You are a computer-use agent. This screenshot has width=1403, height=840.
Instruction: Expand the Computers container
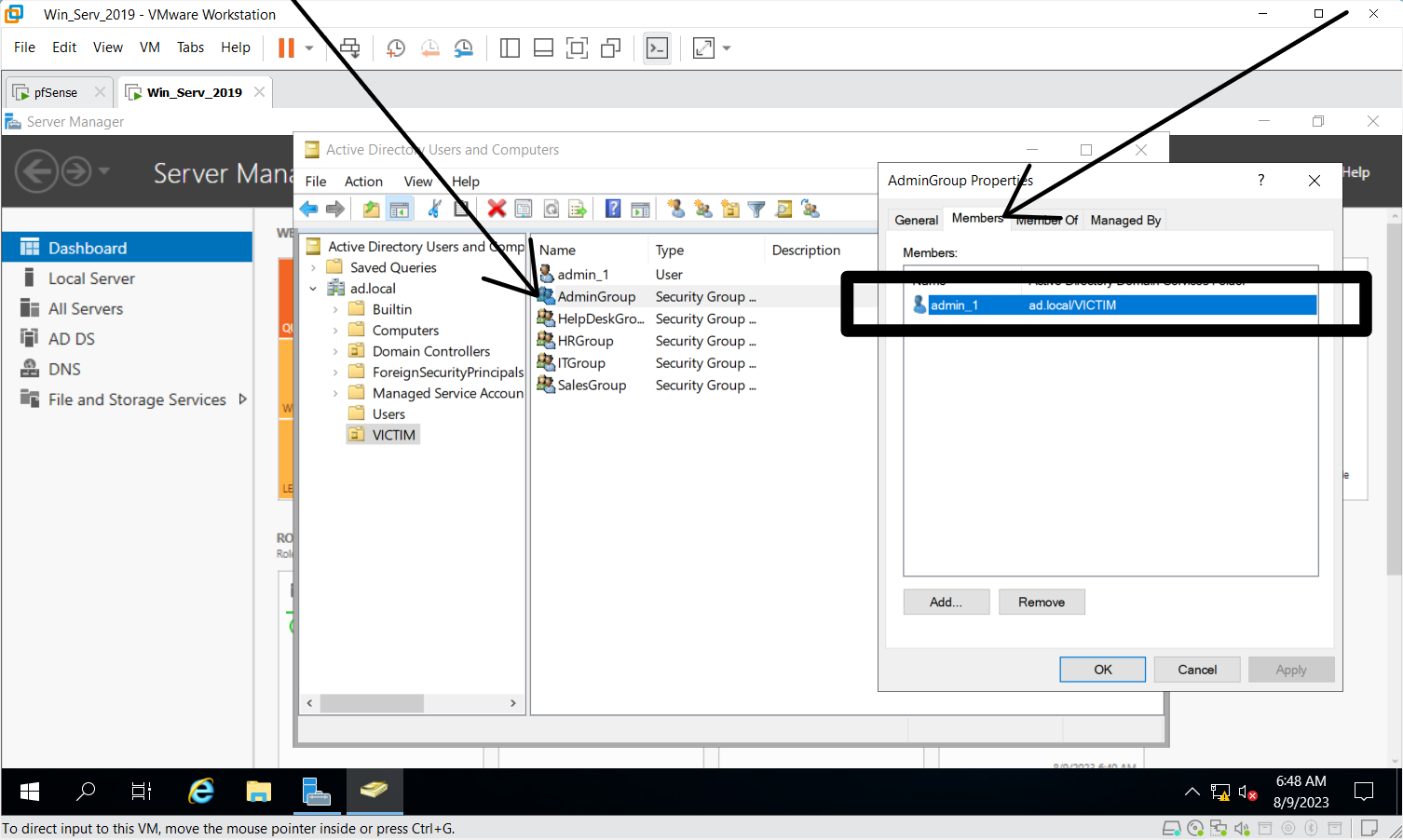pos(335,331)
